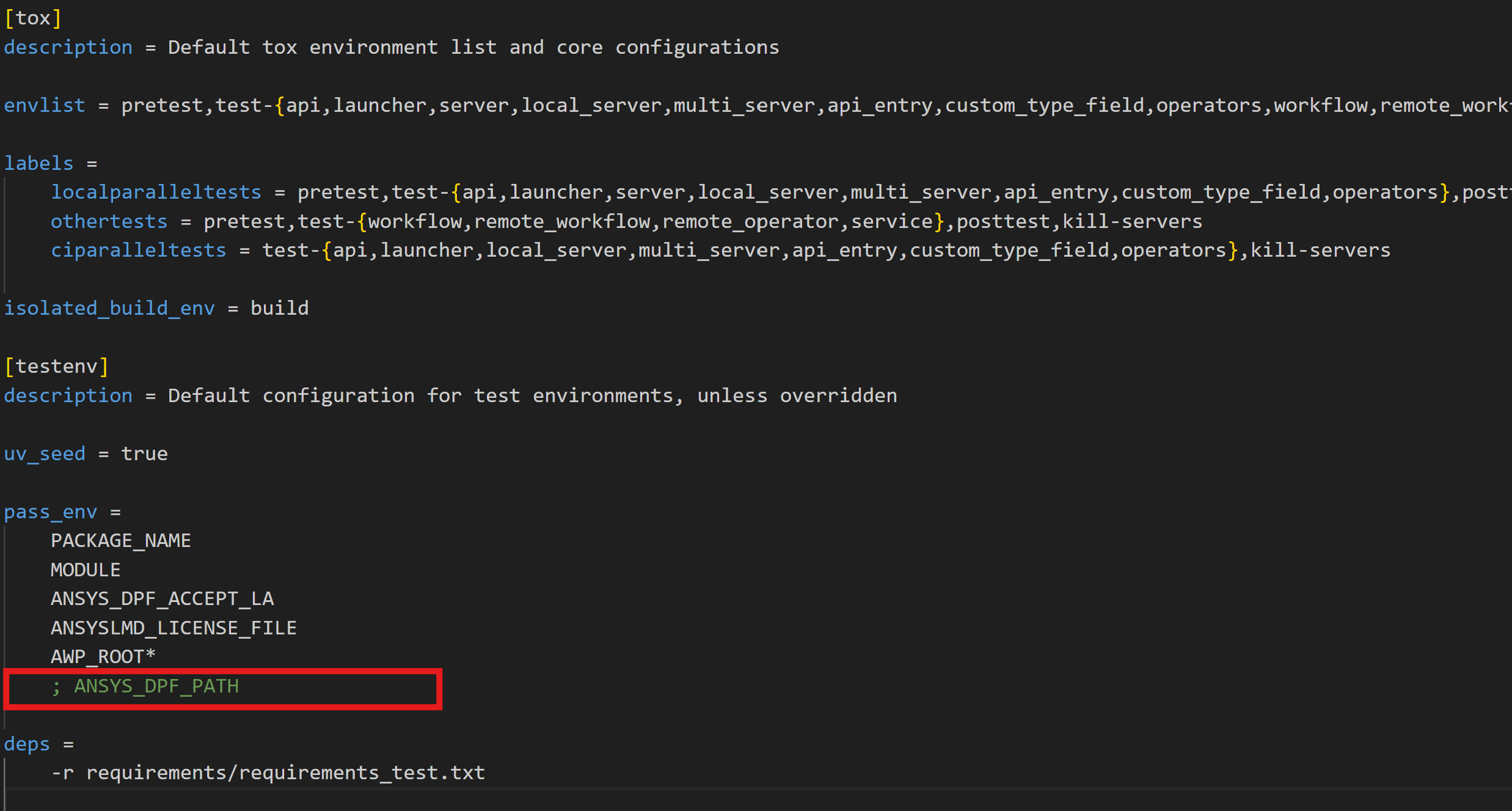Click the PACKAGE_NAME entry

pyautogui.click(x=120, y=540)
